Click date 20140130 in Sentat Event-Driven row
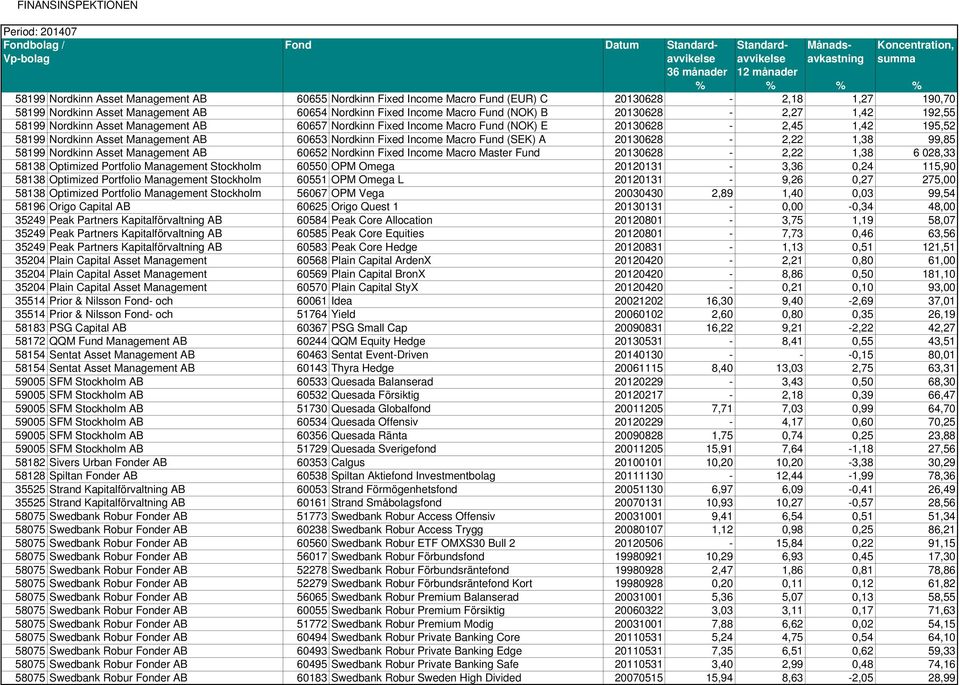 coord(638,355)
